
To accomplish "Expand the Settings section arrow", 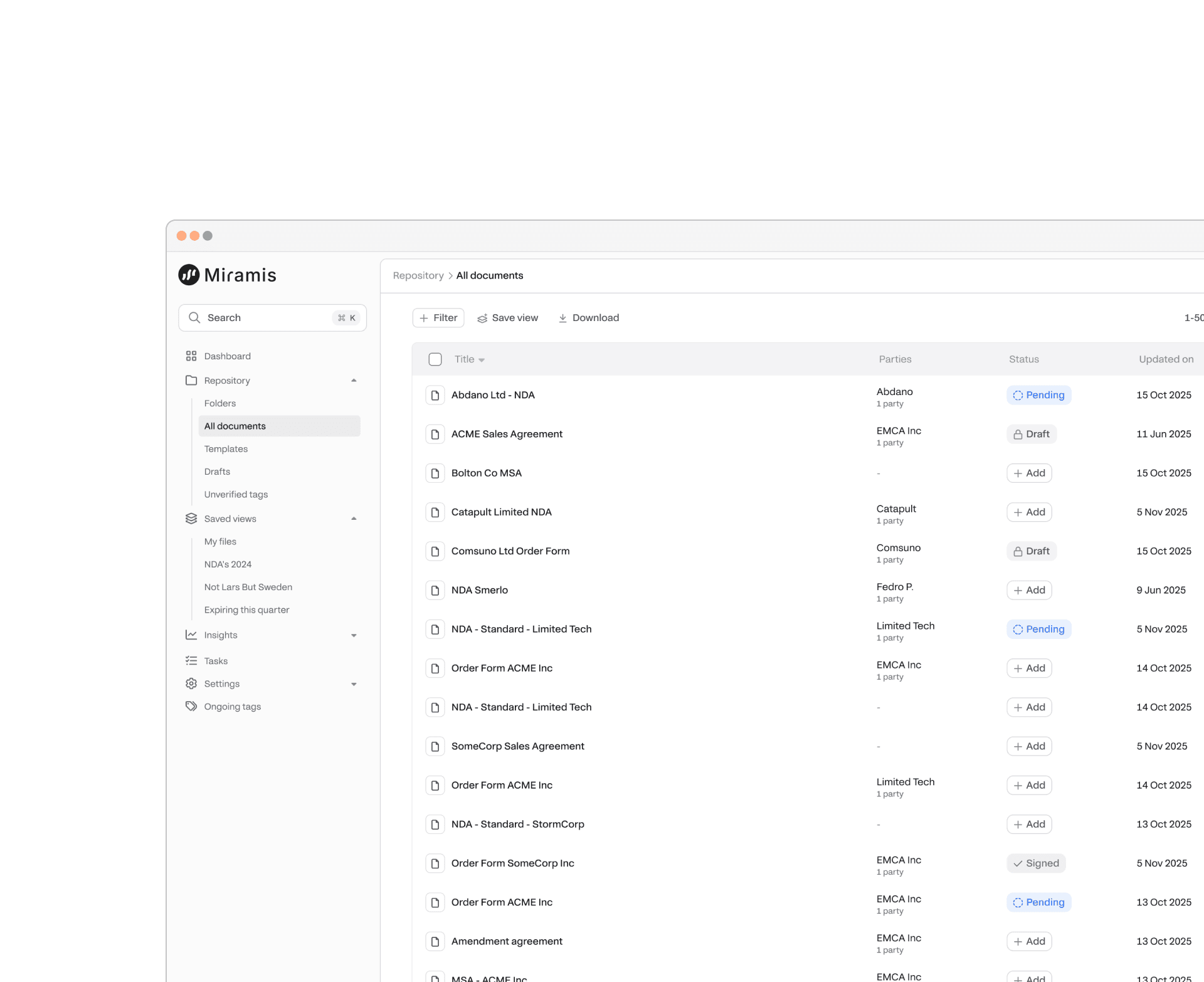I will point(354,684).
